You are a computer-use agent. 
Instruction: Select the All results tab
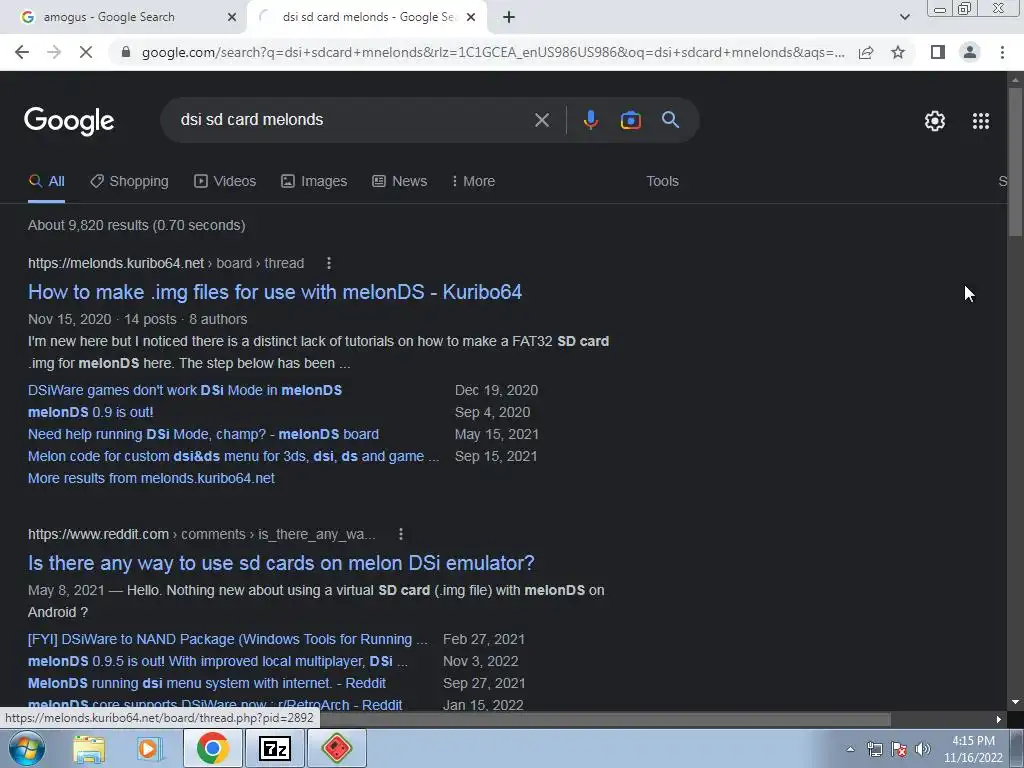46,182
